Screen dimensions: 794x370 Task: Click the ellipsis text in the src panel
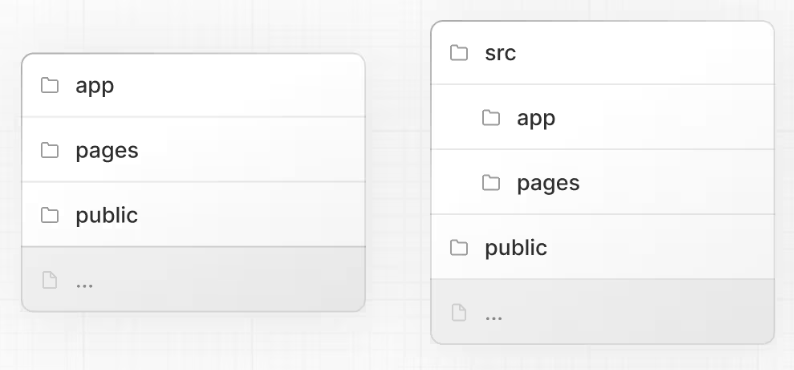pyautogui.click(x=494, y=317)
